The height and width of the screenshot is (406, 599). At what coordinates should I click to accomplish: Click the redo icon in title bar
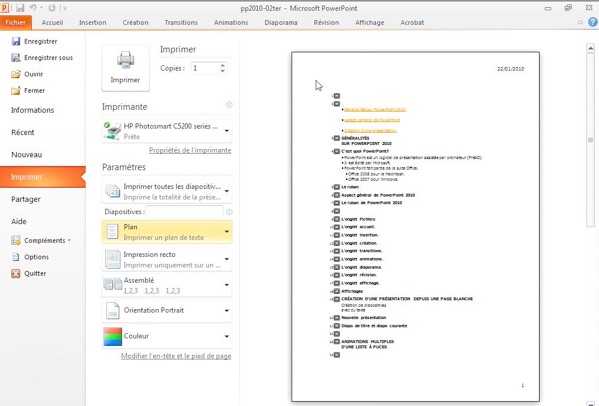point(52,8)
